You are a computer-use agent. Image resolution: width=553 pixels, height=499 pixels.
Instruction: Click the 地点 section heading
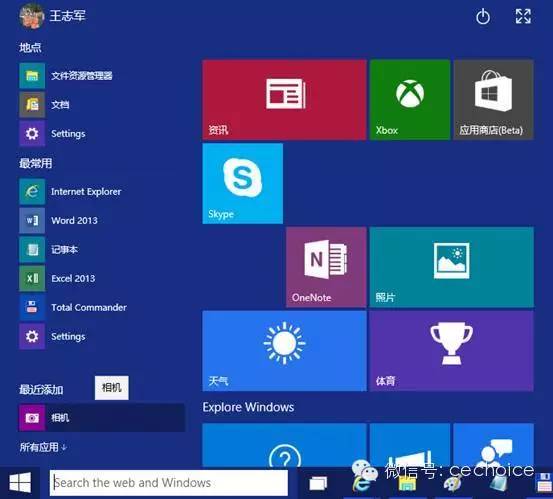[30, 47]
